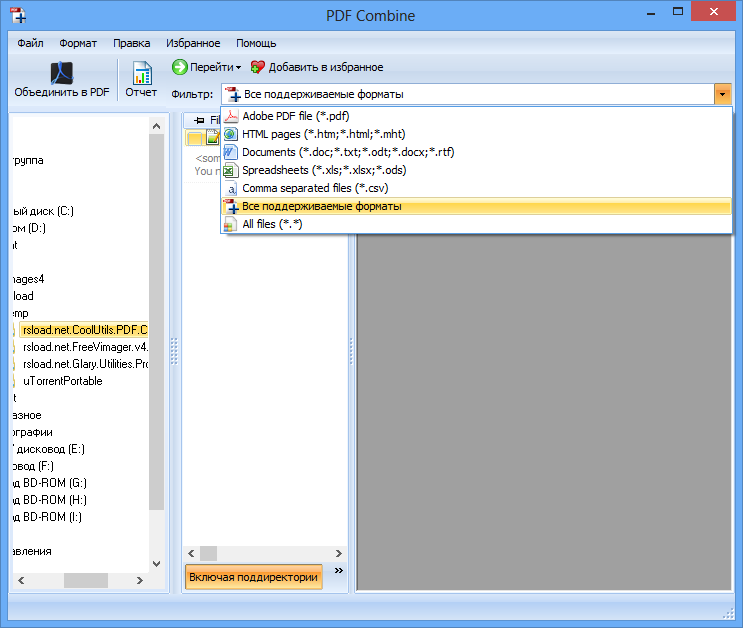
Task: Select овод (F:) in tree
Action: click(32, 466)
